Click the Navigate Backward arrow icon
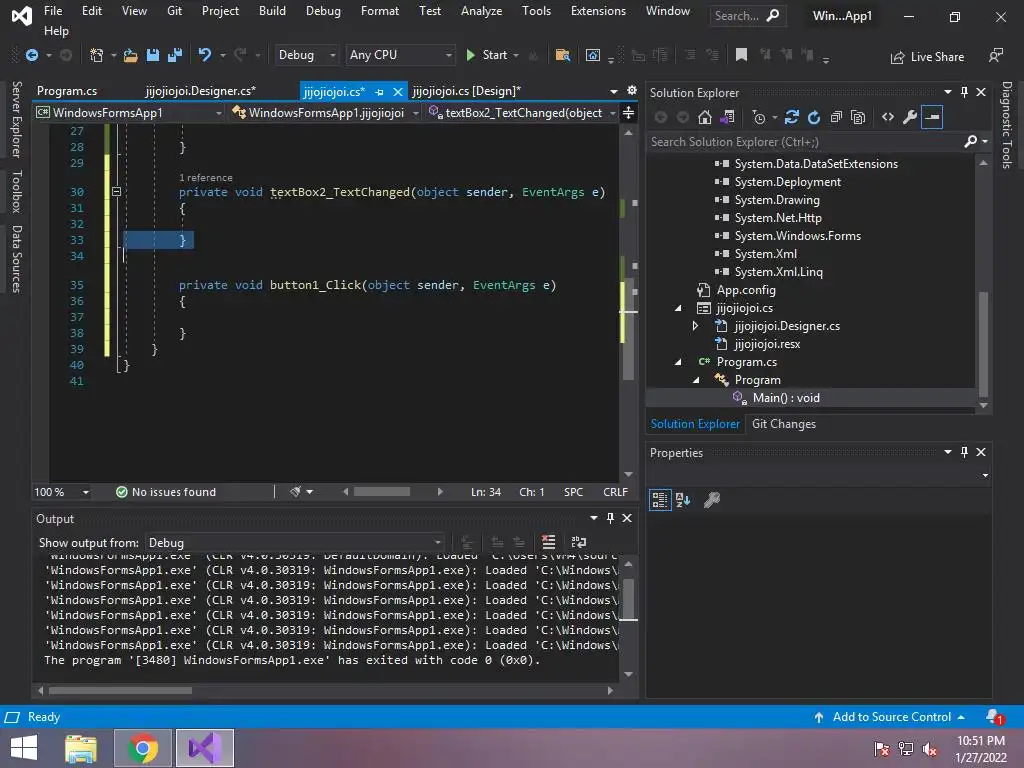 click(31, 56)
